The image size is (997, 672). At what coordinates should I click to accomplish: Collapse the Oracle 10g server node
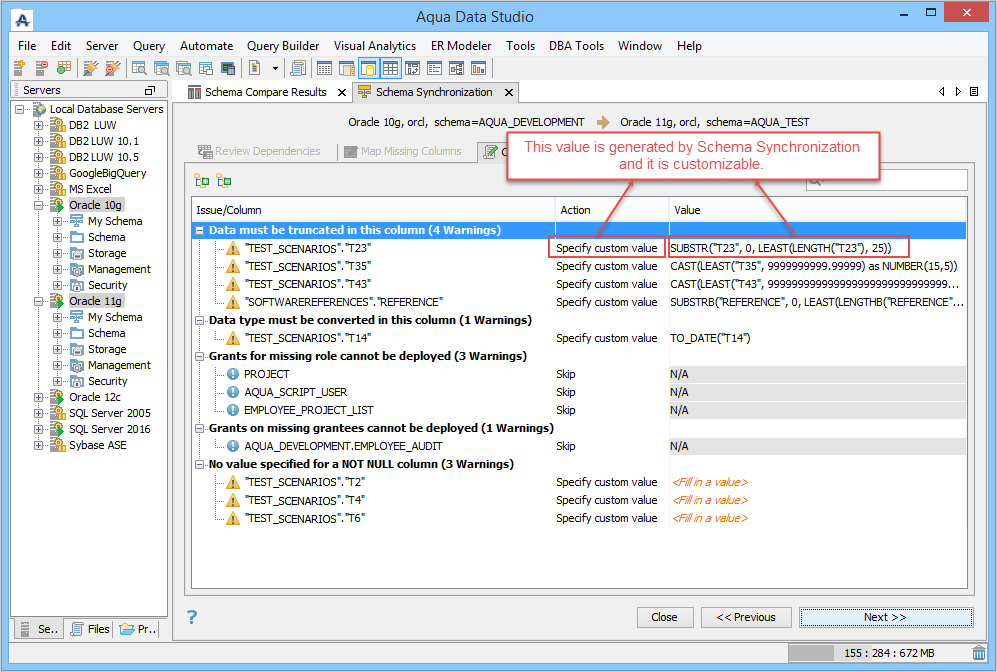pos(39,205)
